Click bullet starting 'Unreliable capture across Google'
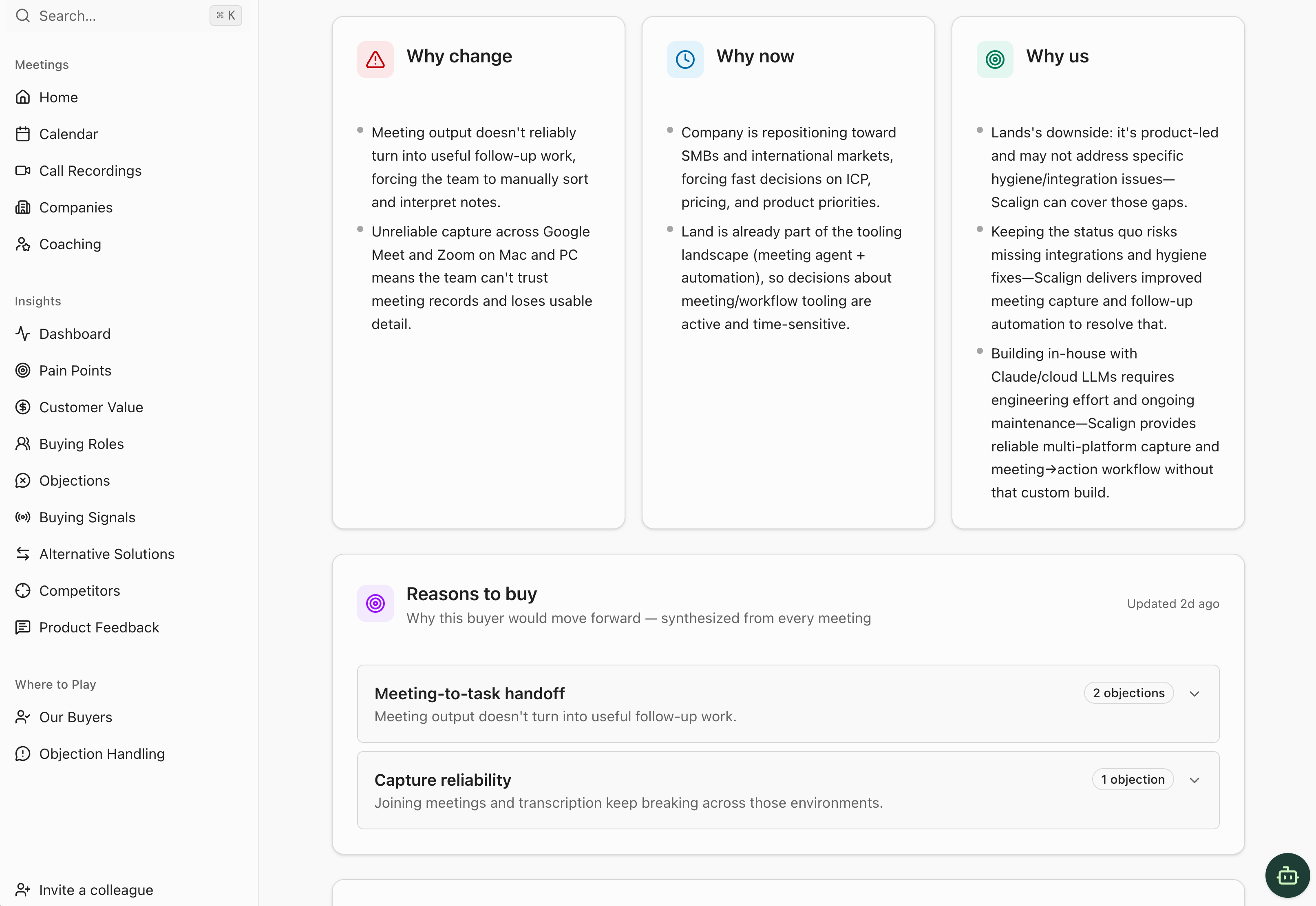 click(482, 278)
